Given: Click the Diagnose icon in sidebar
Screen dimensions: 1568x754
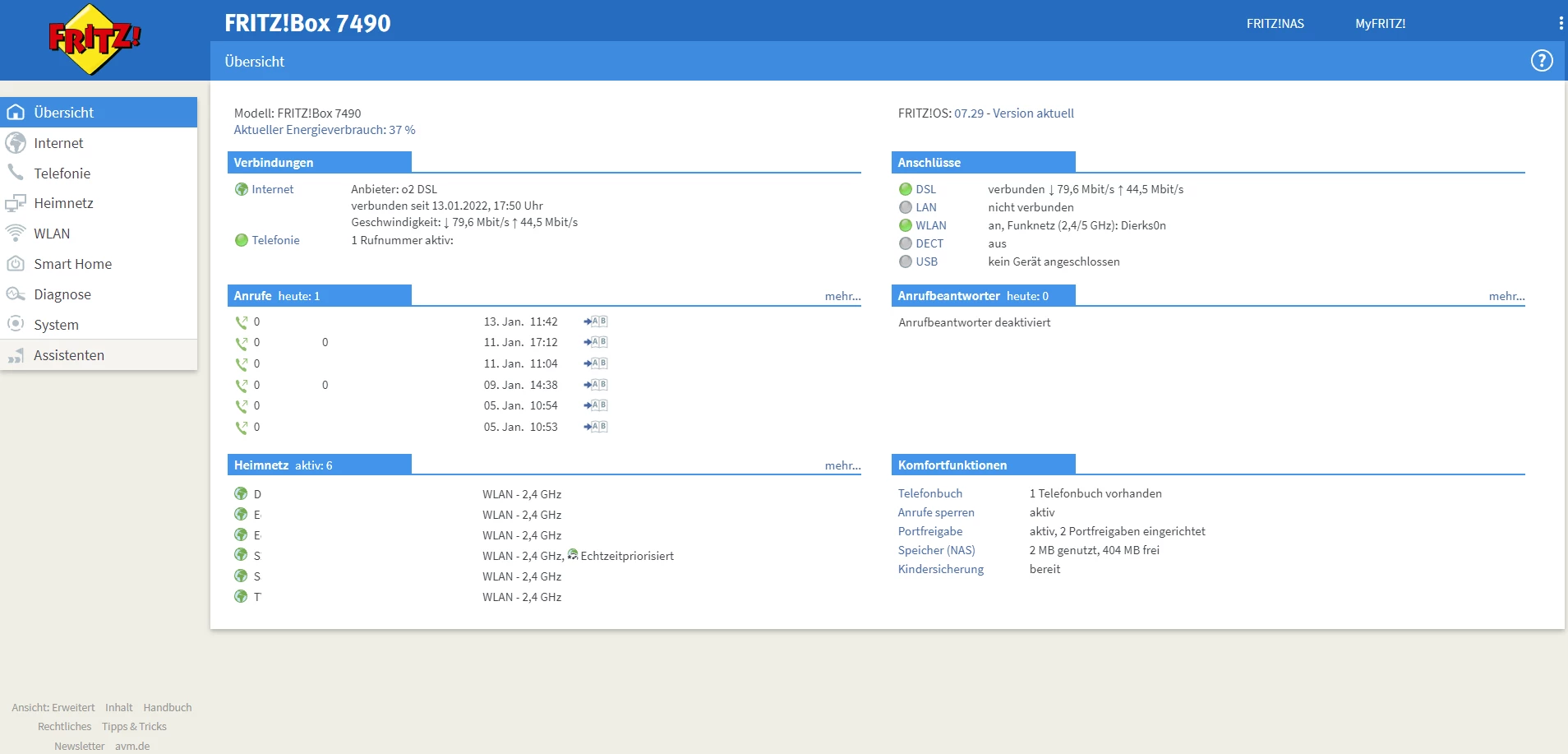Looking at the screenshot, I should click(x=16, y=294).
